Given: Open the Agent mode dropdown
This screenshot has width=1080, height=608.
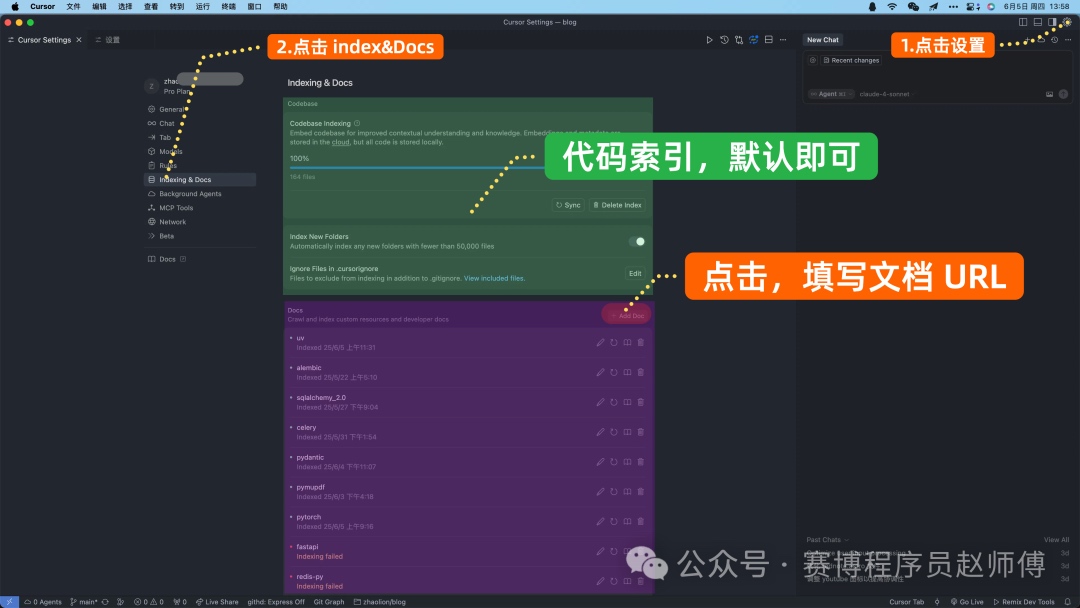Looking at the screenshot, I should click(x=831, y=94).
